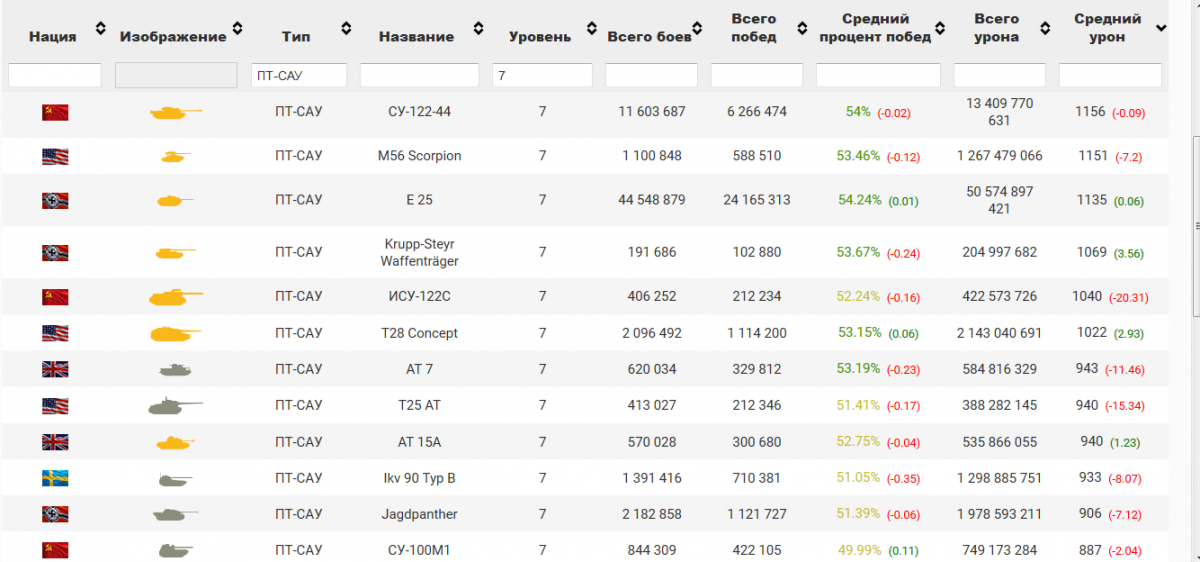Click the USA flag in T25 AT row

click(55, 405)
